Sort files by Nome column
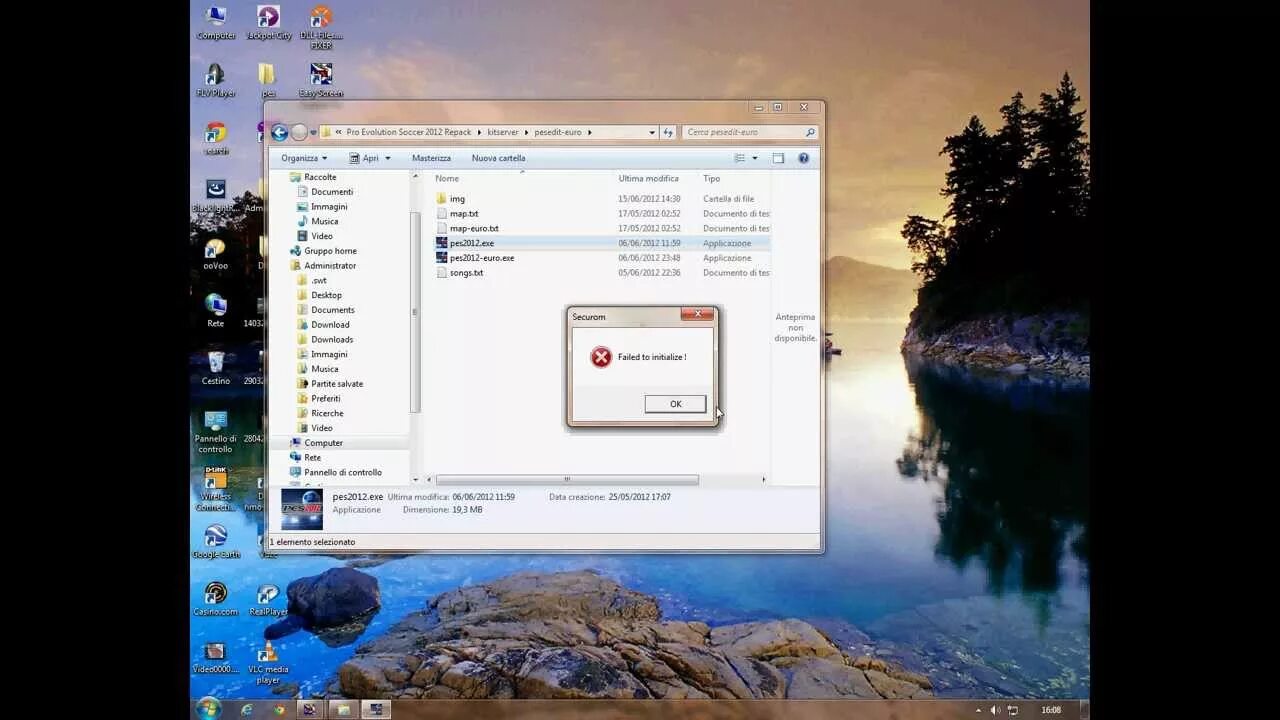The image size is (1280, 720). pyautogui.click(x=448, y=179)
